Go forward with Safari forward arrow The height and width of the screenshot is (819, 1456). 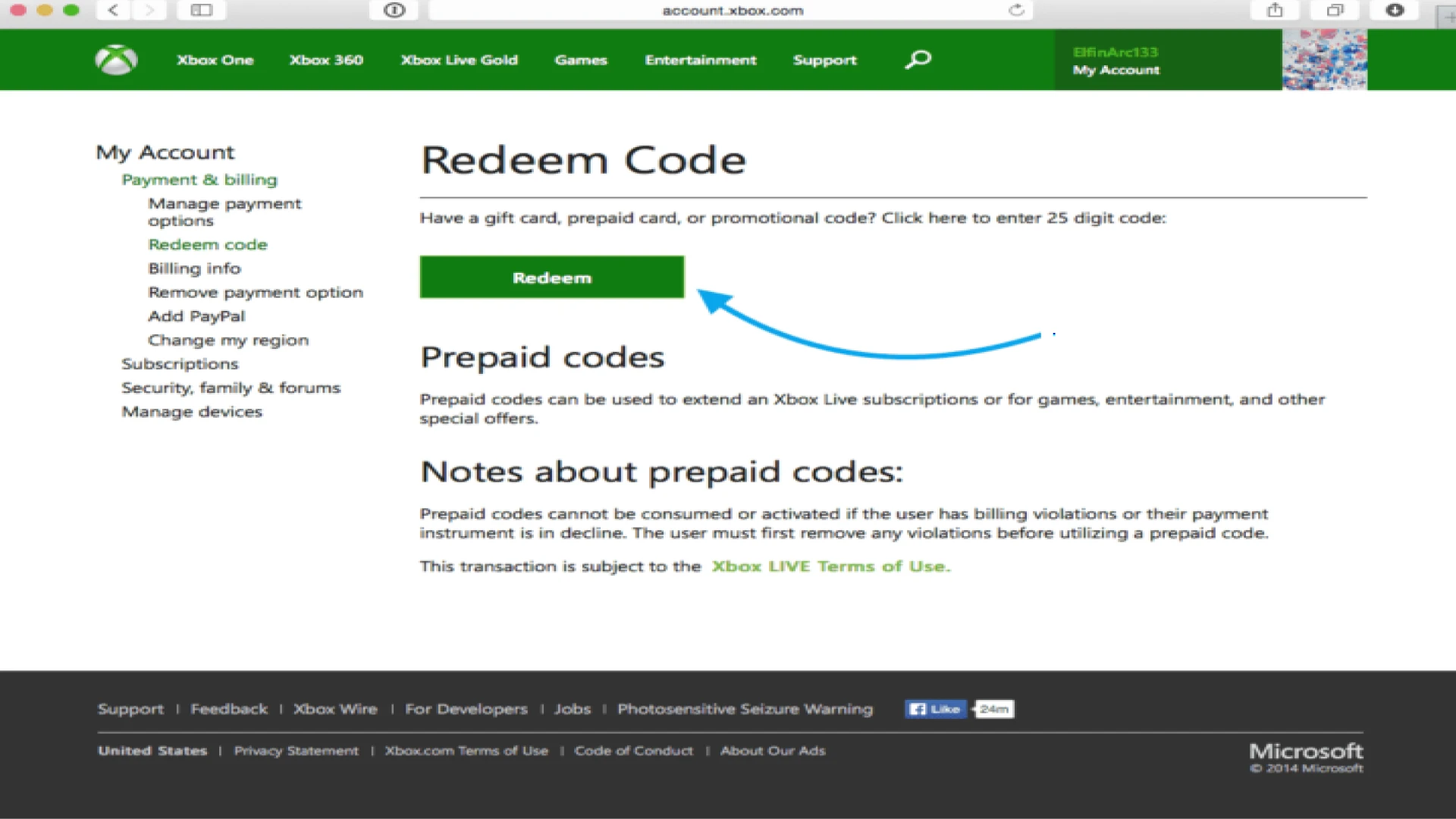tap(149, 10)
